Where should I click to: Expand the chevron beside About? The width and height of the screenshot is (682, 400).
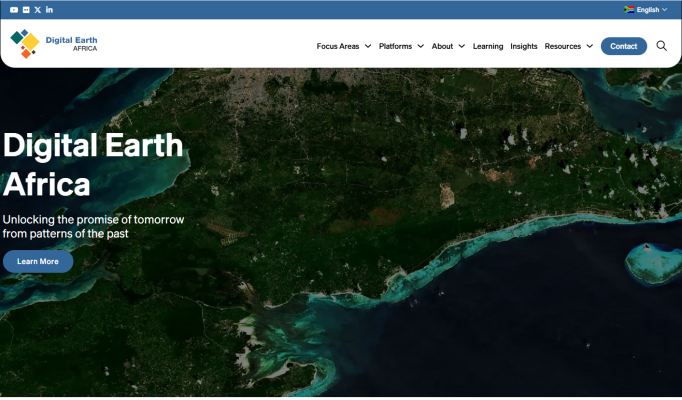[462, 46]
